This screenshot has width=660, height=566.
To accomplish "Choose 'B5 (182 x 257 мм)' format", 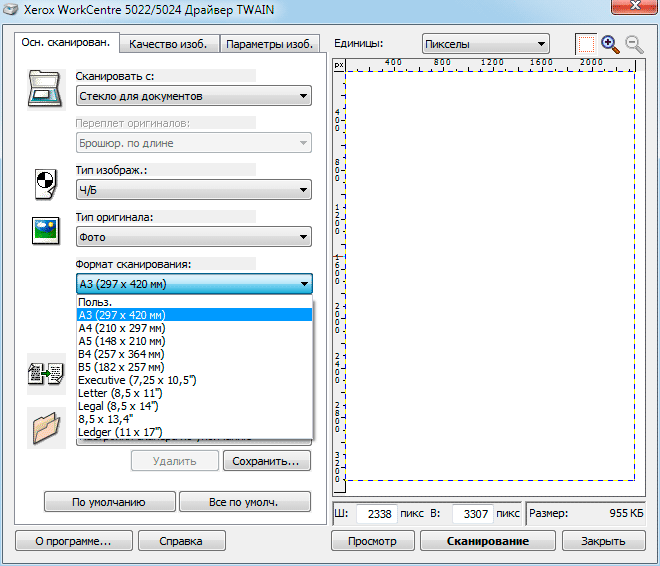I will tap(194, 367).
